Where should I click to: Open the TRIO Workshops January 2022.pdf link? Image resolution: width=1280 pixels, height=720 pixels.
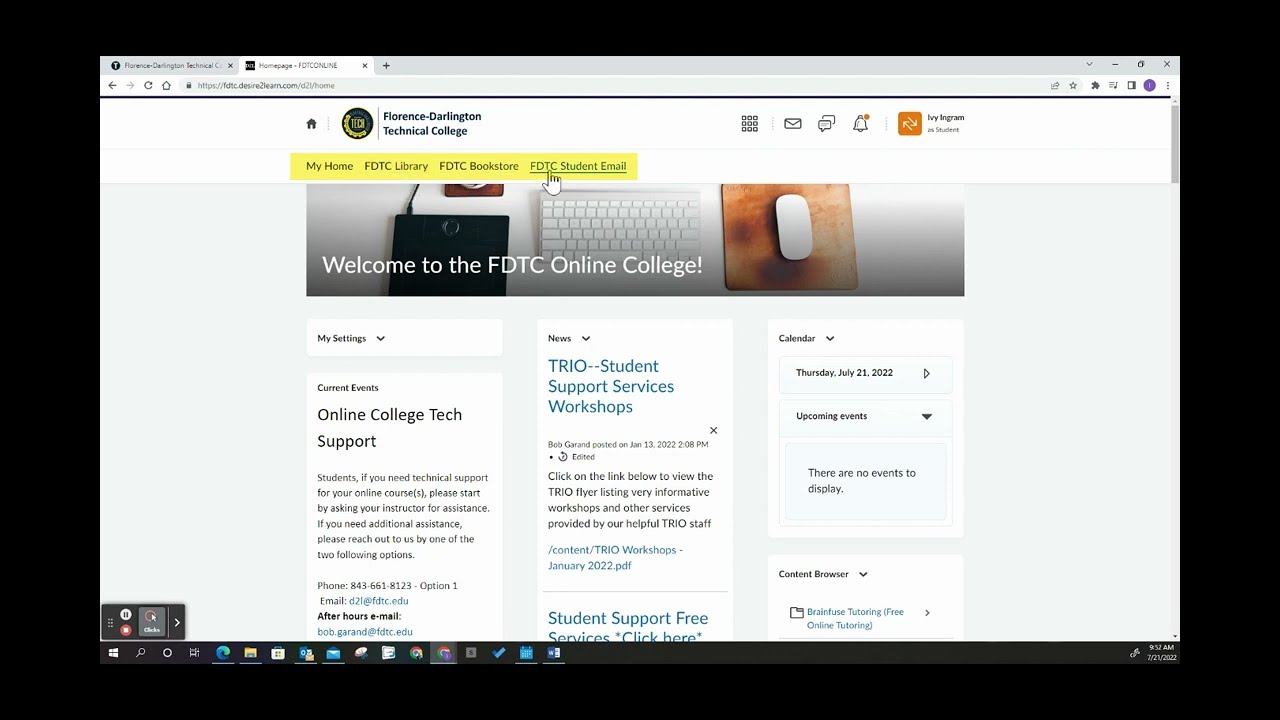(615, 558)
